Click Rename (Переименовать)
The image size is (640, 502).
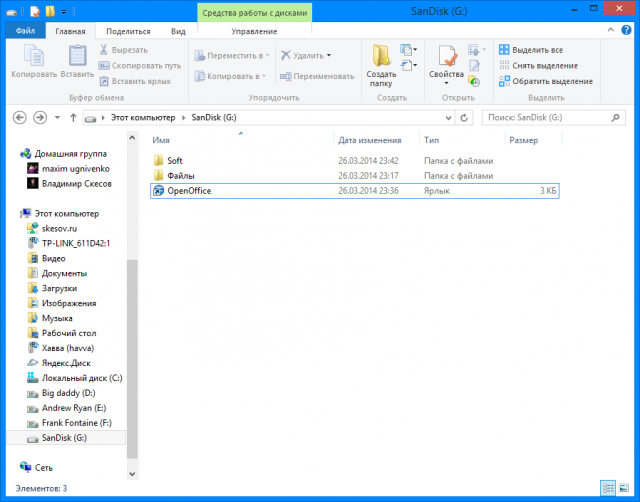click(317, 76)
